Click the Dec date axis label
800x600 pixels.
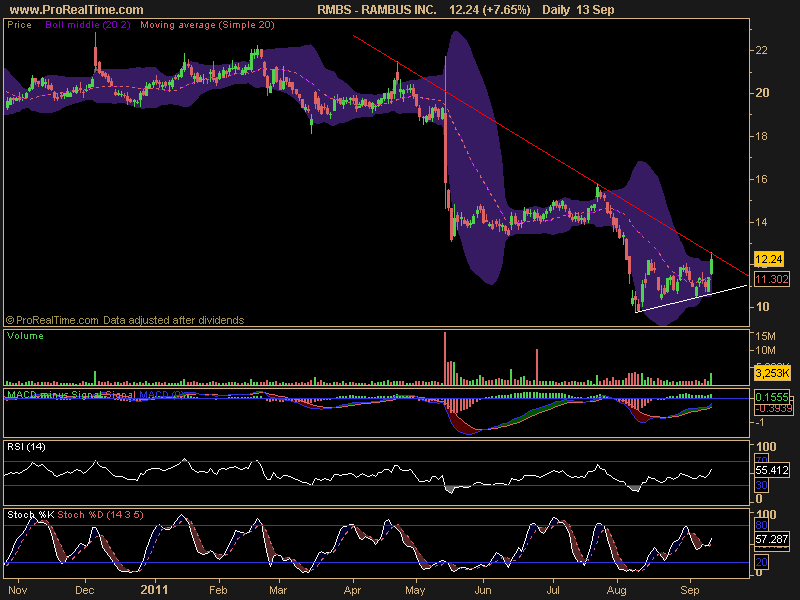(84, 590)
